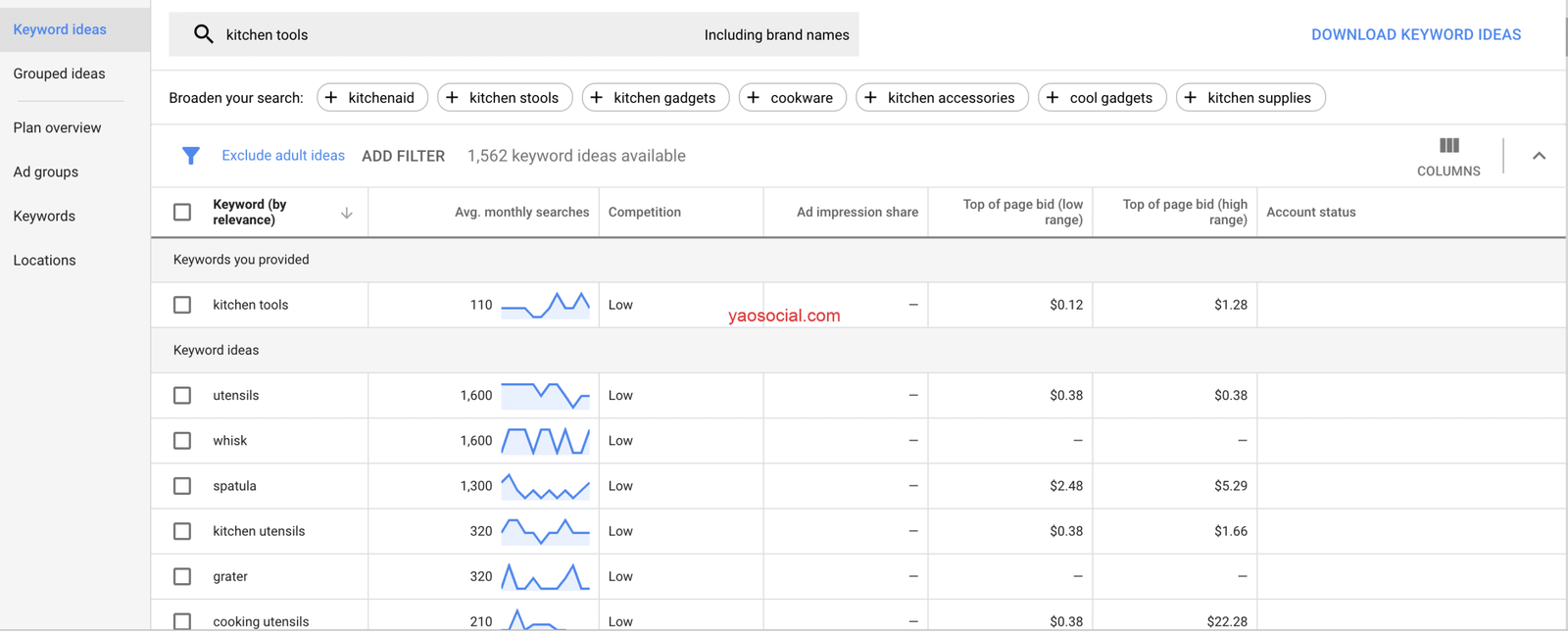Open Including brand names option

(x=776, y=35)
